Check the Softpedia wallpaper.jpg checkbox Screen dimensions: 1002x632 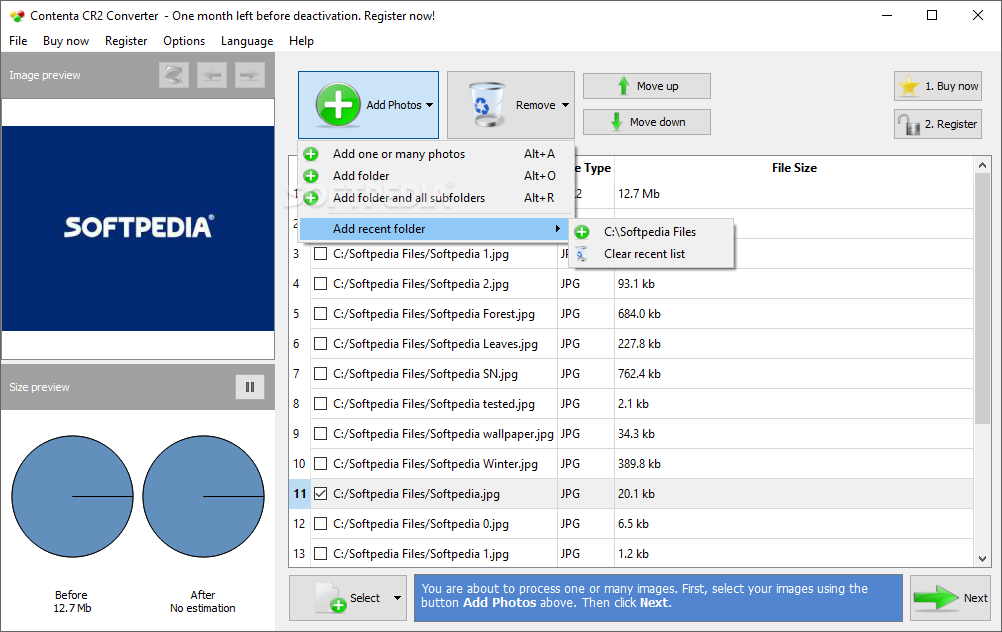tap(321, 434)
